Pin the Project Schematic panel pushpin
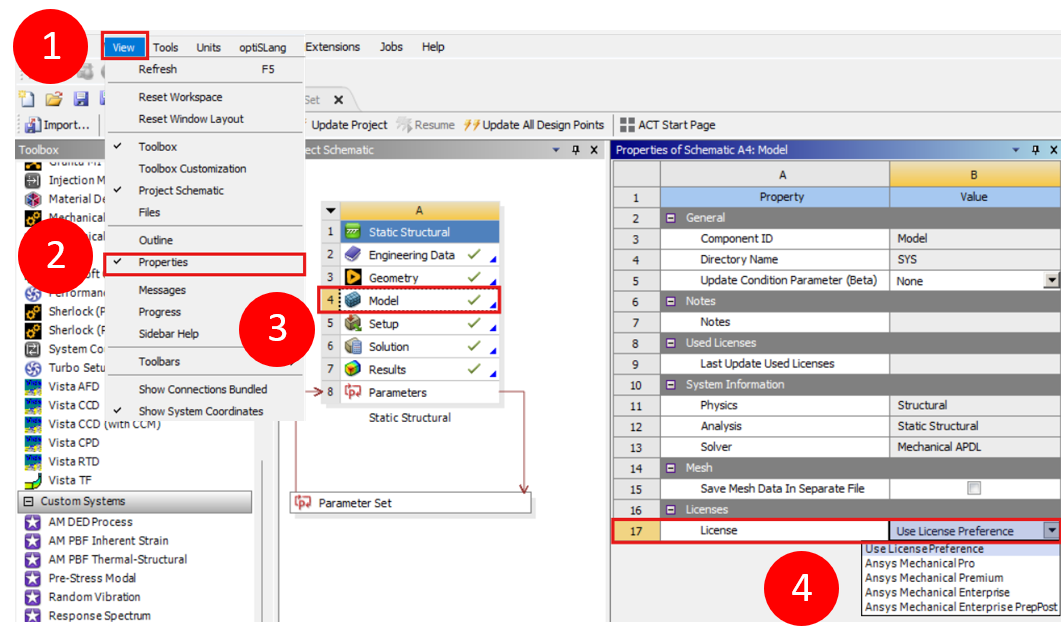 [576, 149]
